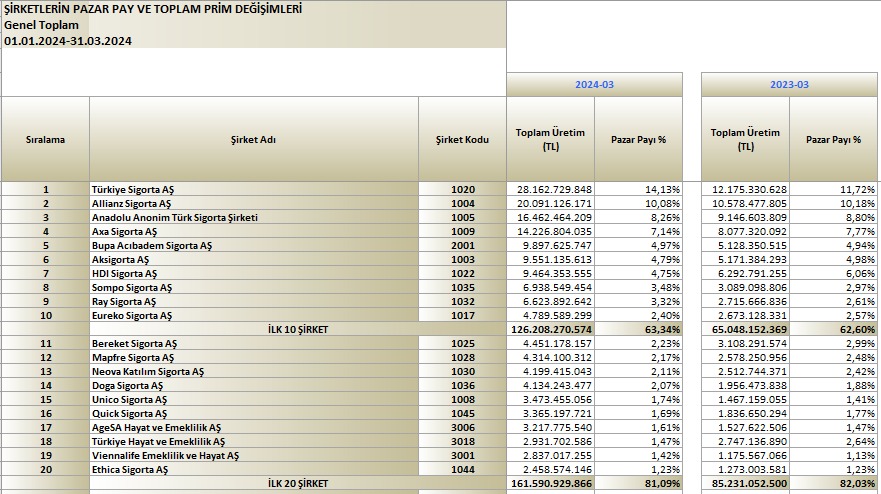The width and height of the screenshot is (881, 494).
Task: Click 'Pazar Payı %' header under 2023-03
Action: click(x=834, y=139)
